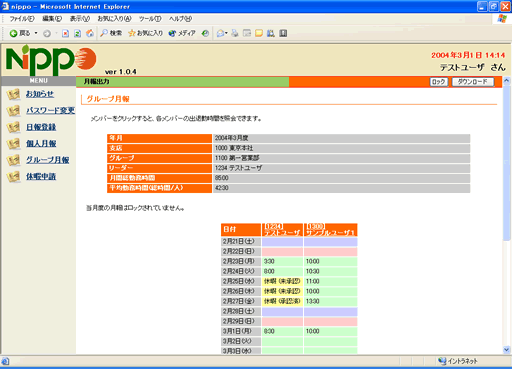
Task: Click the IE Back button
Action: pos(20,33)
